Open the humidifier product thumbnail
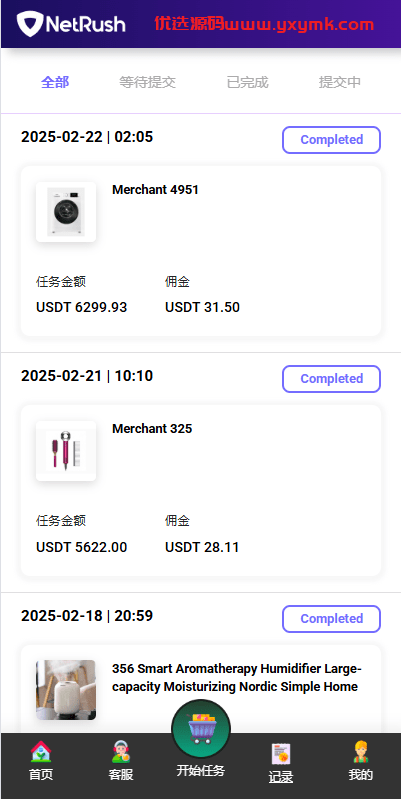Image resolution: width=401 pixels, height=799 pixels. tap(66, 690)
